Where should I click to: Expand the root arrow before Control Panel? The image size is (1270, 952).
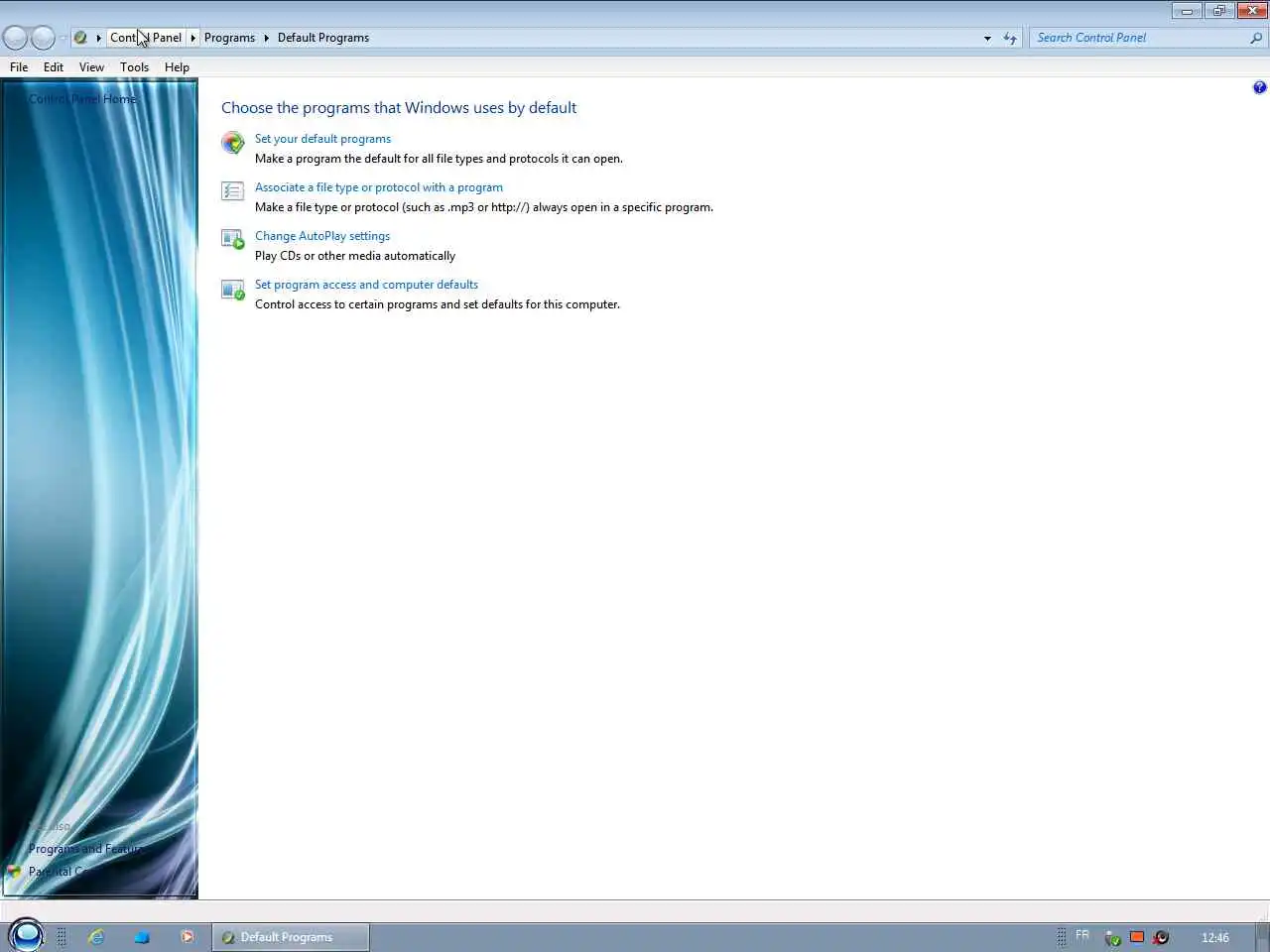coord(98,38)
